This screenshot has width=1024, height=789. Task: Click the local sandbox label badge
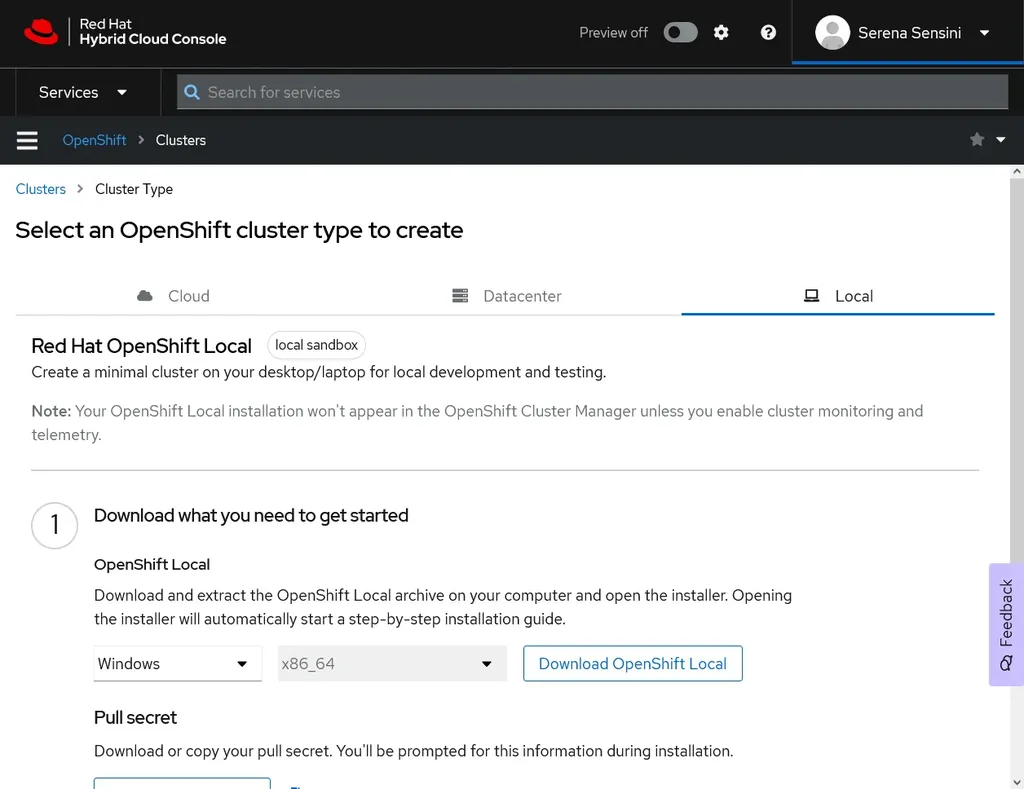click(x=316, y=345)
